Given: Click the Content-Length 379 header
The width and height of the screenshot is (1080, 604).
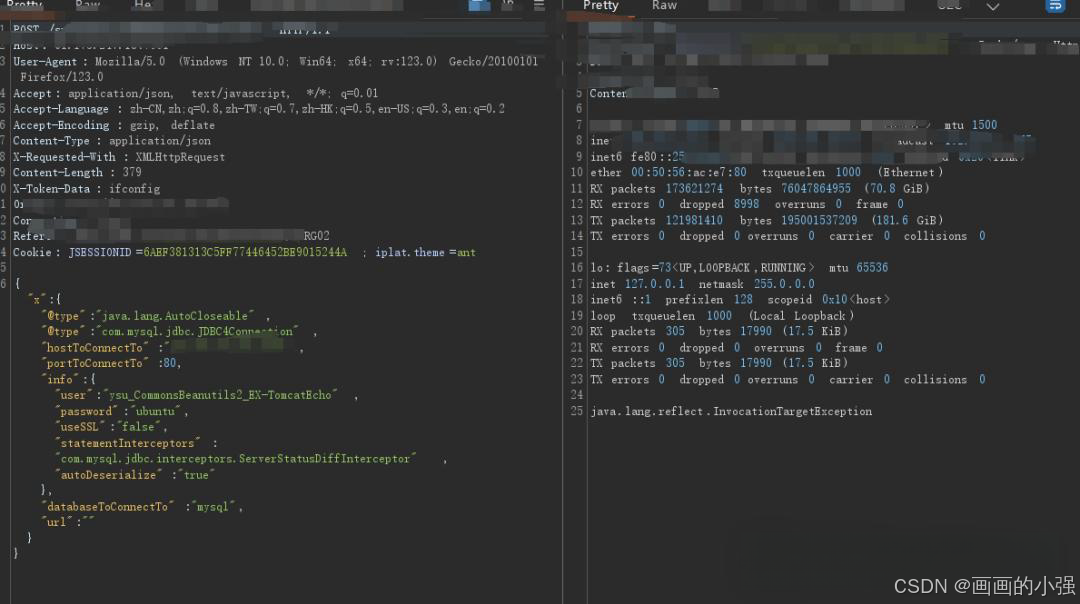Looking at the screenshot, I should [x=77, y=172].
